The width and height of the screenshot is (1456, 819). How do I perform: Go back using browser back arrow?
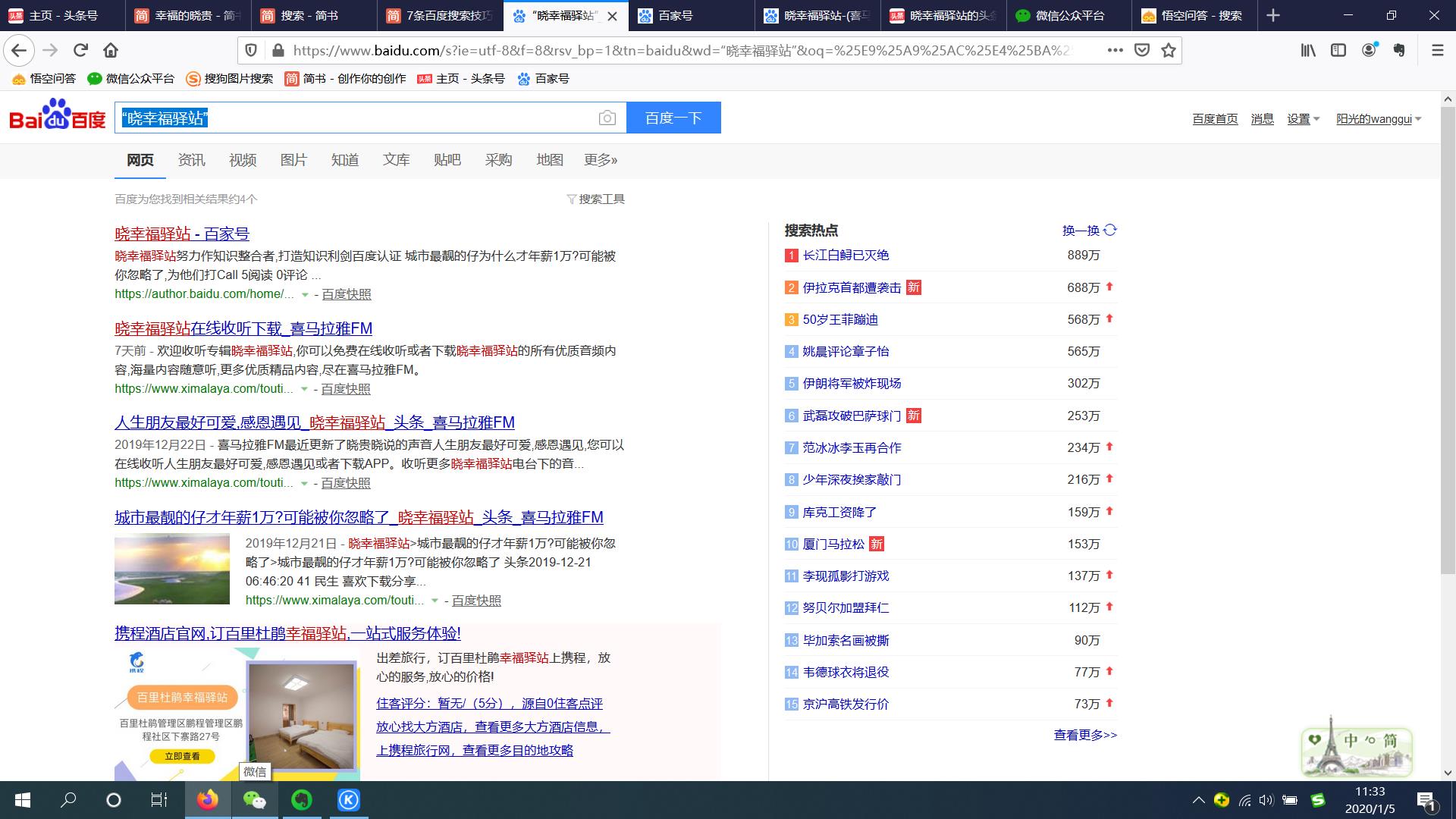pos(19,51)
